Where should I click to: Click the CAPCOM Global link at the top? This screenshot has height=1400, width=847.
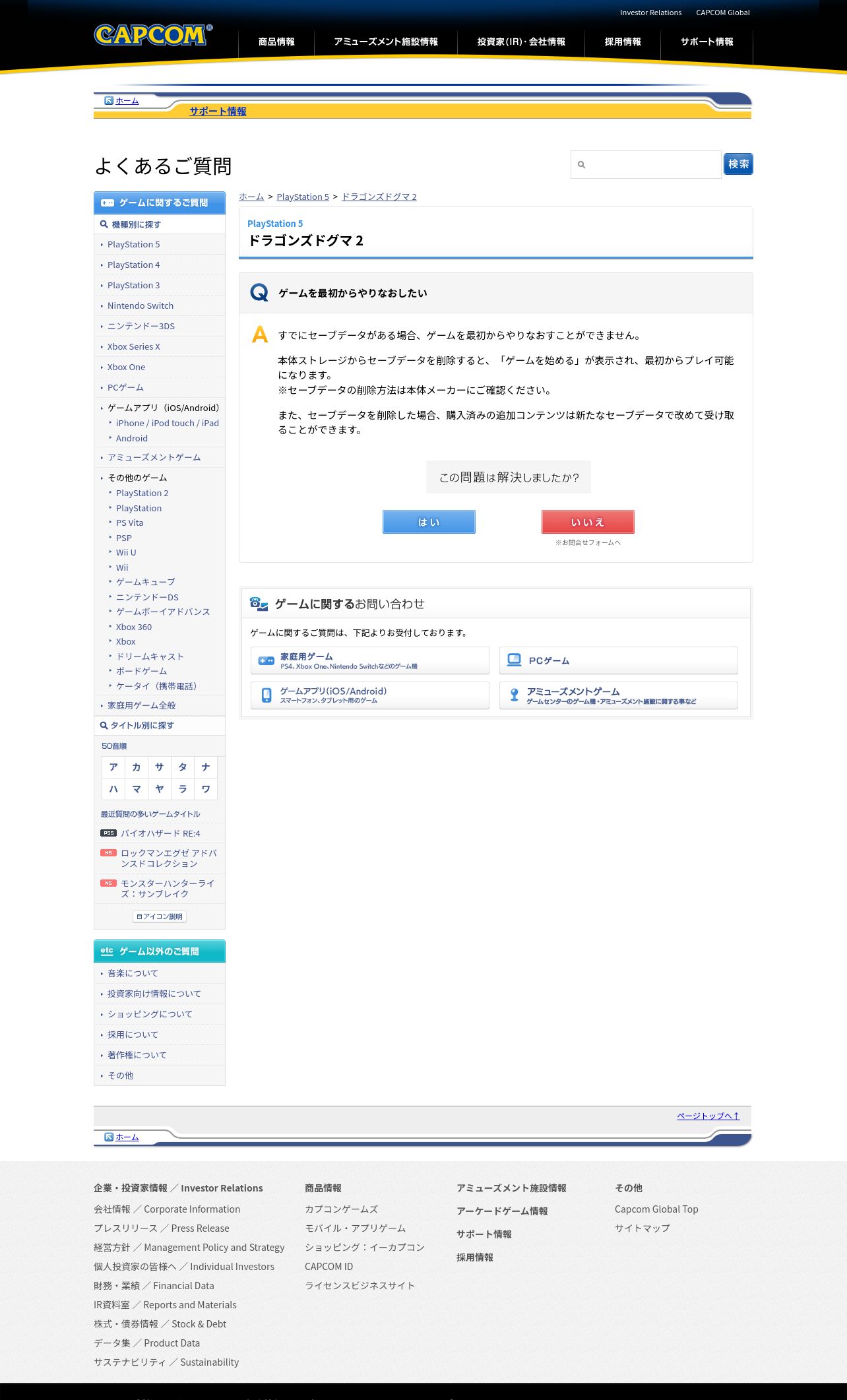point(723,13)
